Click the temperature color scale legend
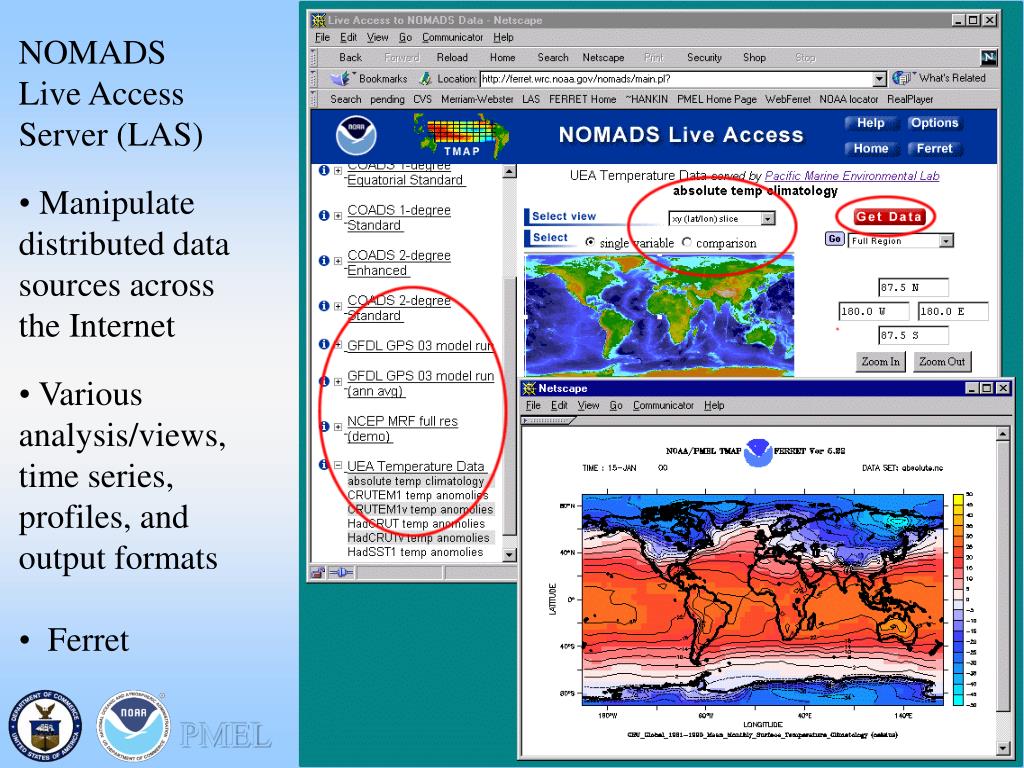Screen dimensions: 1024x768 [959, 599]
